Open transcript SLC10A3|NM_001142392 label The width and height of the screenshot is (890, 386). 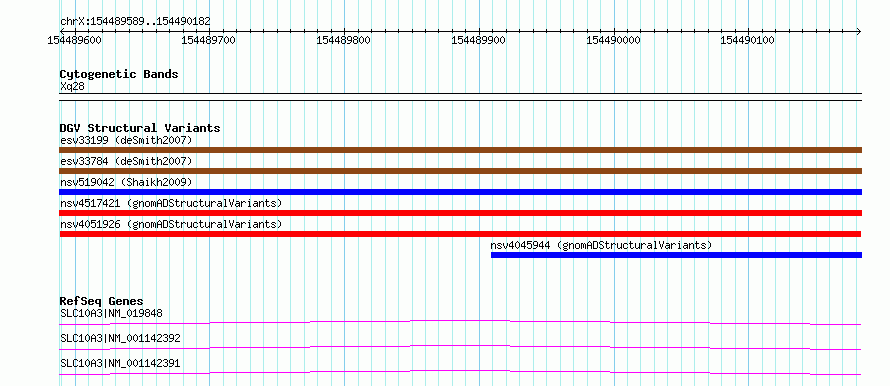coord(120,338)
